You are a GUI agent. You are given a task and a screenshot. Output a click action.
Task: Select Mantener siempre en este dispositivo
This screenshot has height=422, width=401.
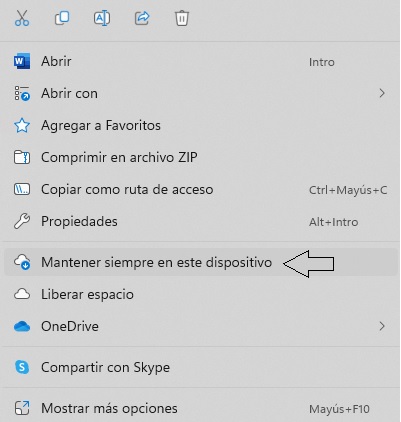200,262
